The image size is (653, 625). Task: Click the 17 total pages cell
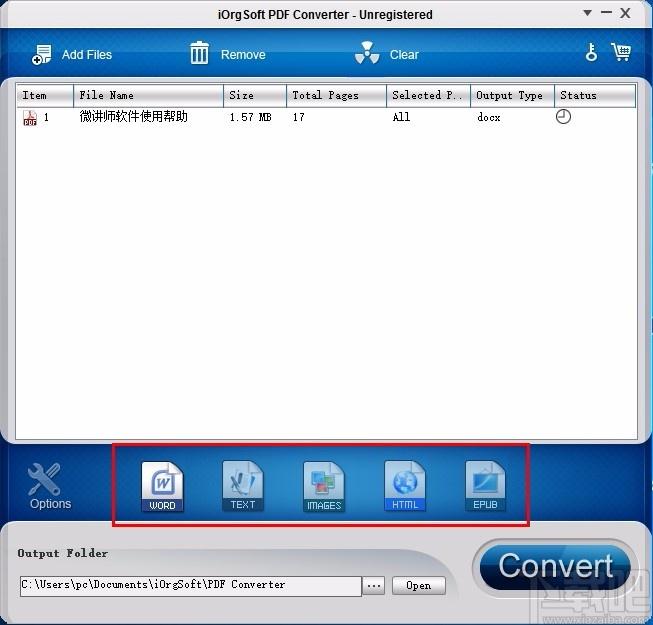coord(298,117)
